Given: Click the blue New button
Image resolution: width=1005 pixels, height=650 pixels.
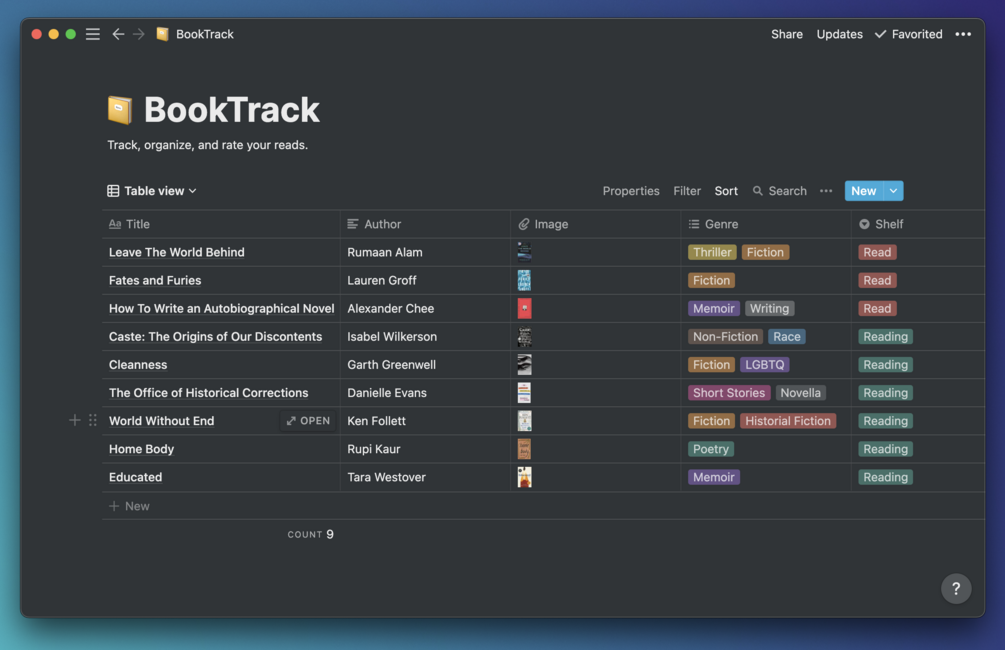Looking at the screenshot, I should [x=863, y=191].
